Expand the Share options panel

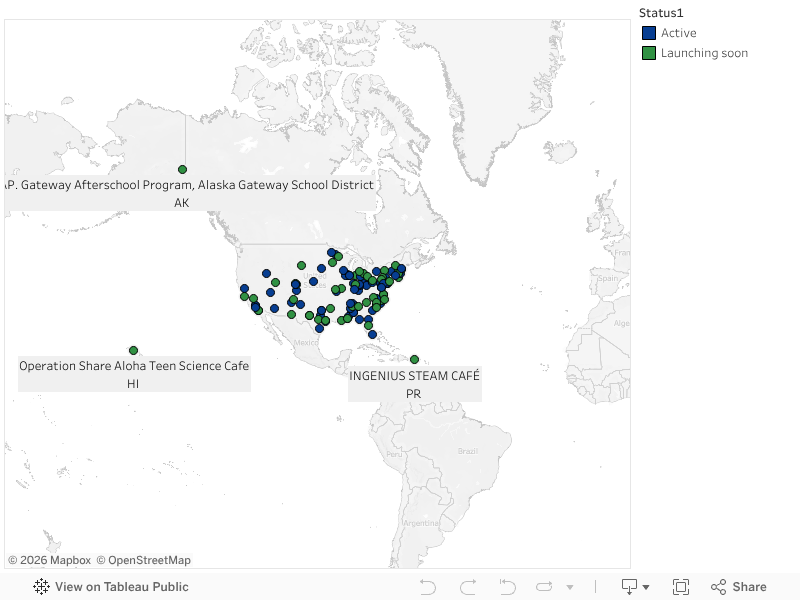point(746,587)
